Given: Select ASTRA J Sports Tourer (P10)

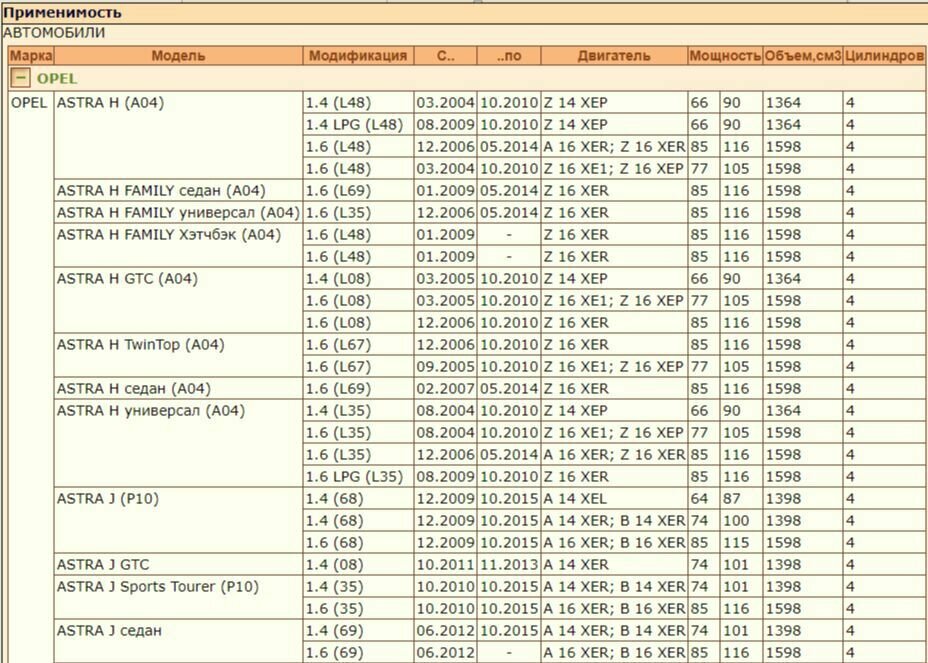Looking at the screenshot, I should (x=178, y=598).
